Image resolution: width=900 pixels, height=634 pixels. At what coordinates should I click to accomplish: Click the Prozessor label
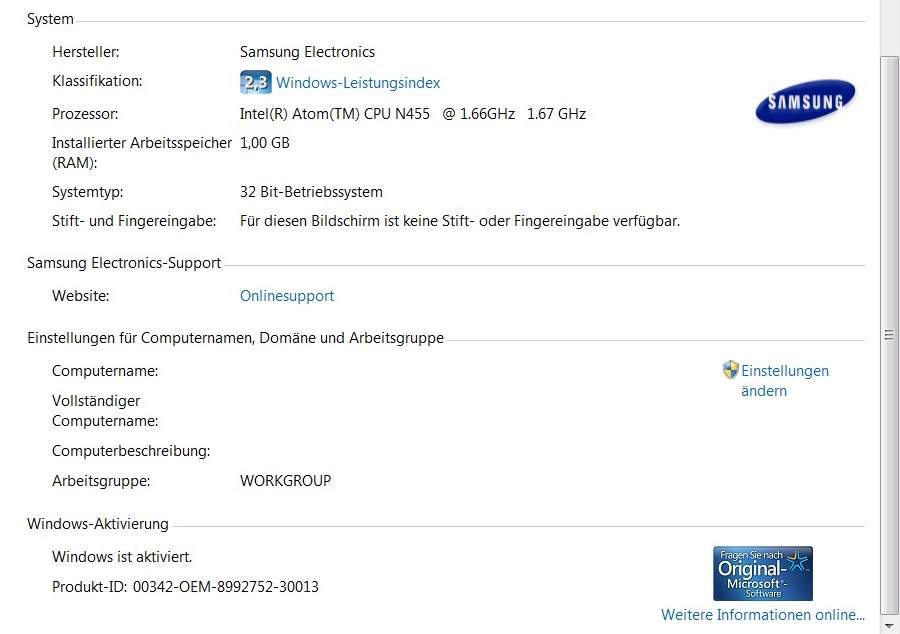point(85,114)
